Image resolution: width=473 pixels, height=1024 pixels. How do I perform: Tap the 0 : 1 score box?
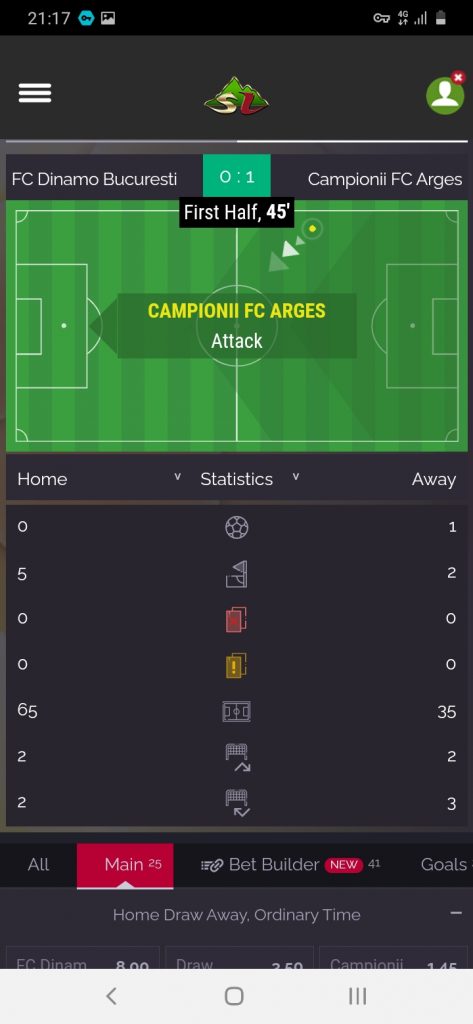click(236, 176)
